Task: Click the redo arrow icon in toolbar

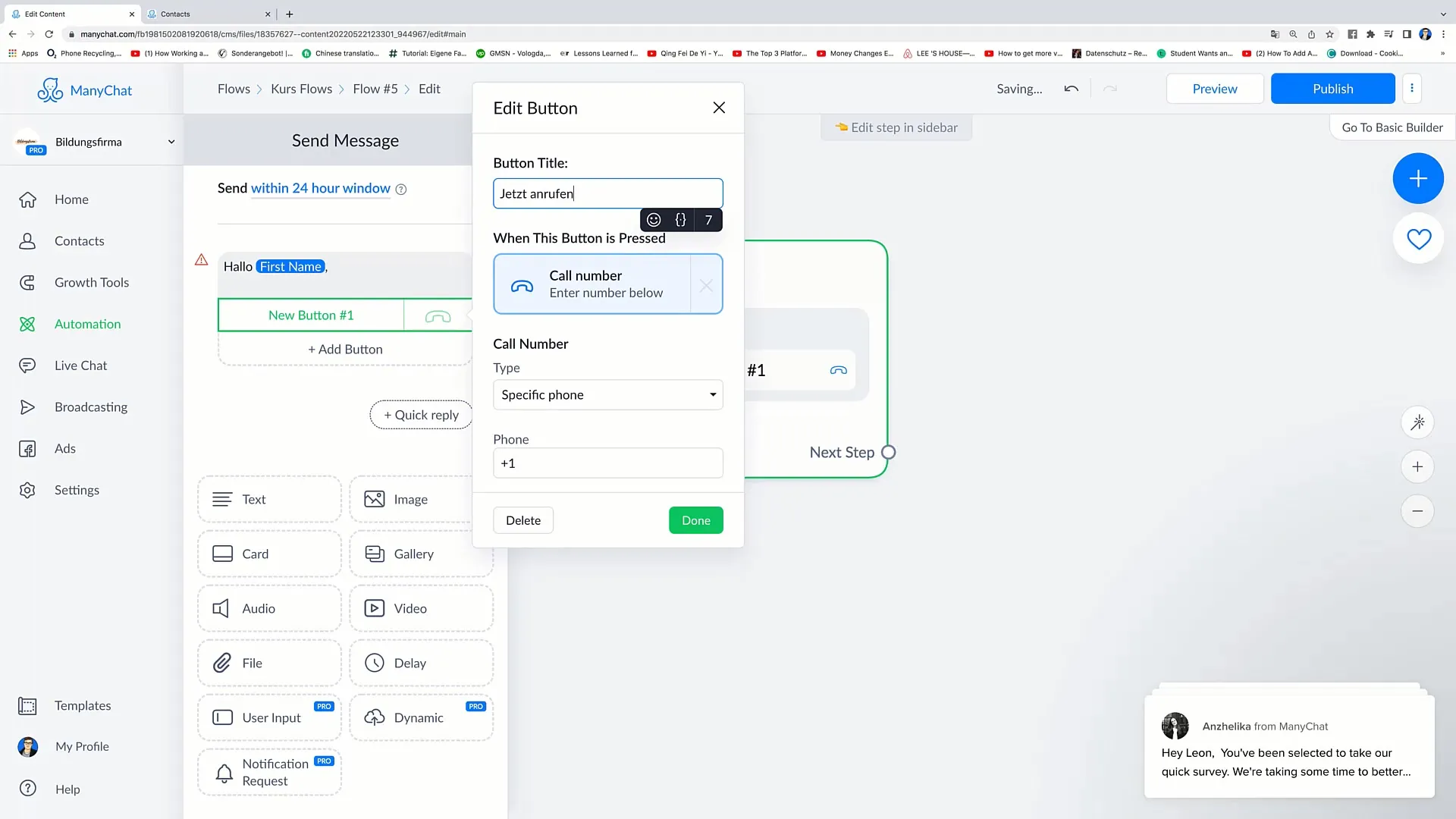Action: point(1110,88)
